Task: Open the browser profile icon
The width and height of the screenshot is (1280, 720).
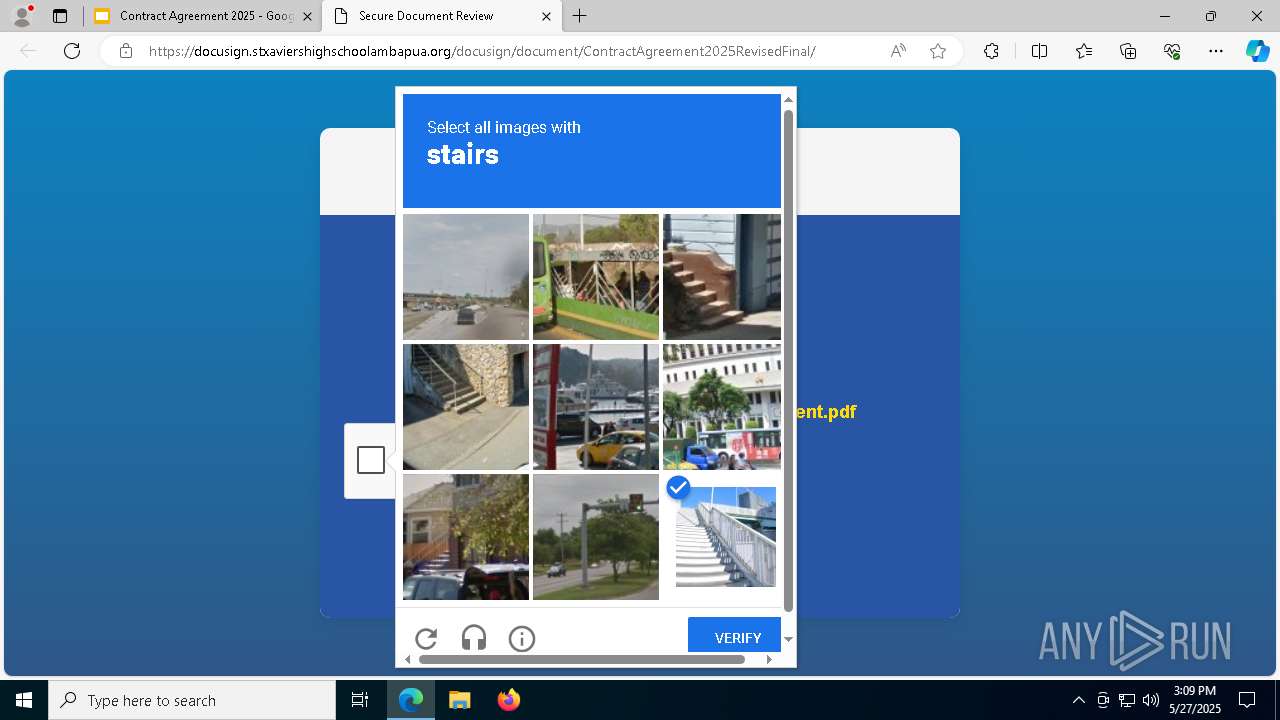Action: [22, 16]
